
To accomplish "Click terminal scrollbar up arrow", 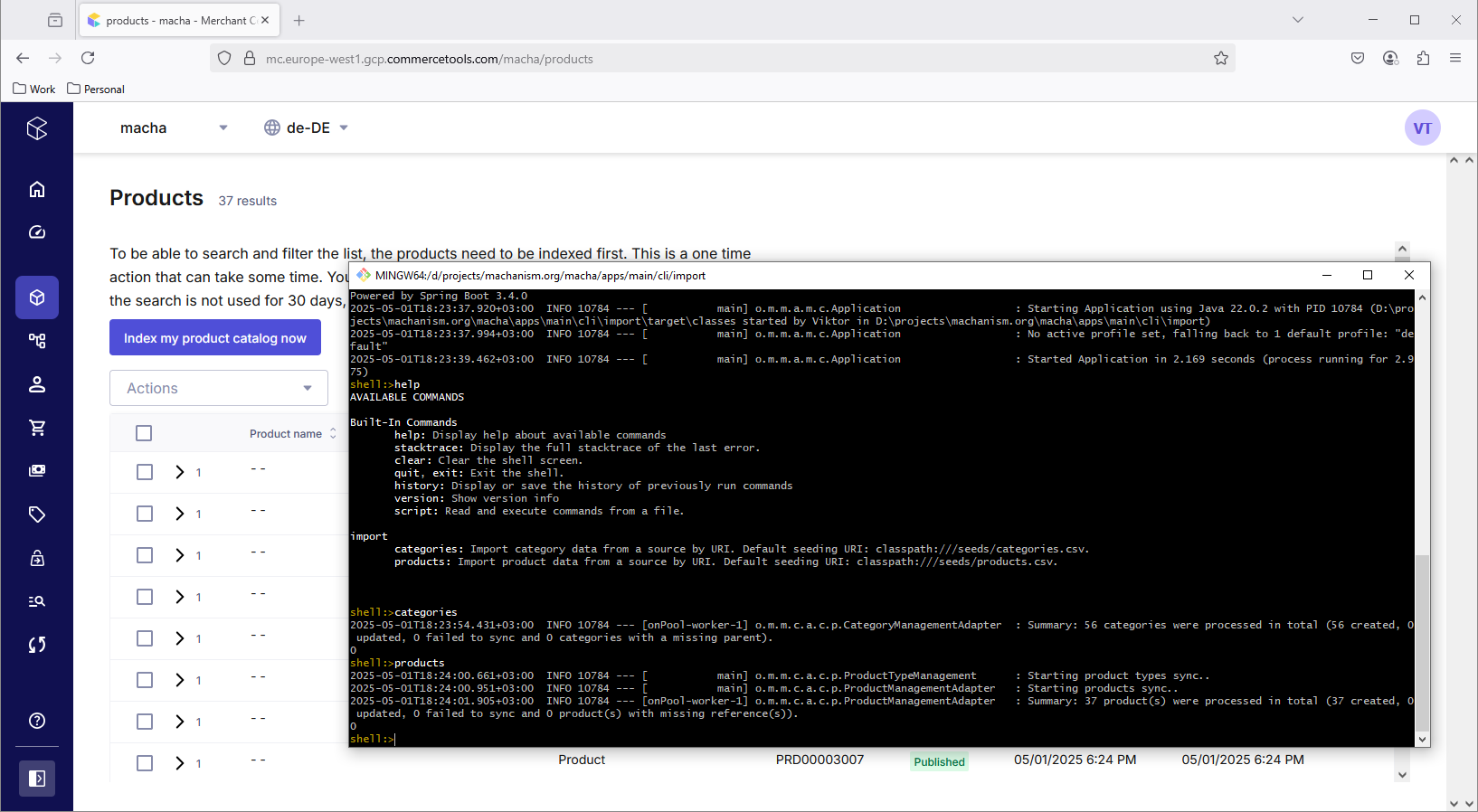I will (1422, 297).
